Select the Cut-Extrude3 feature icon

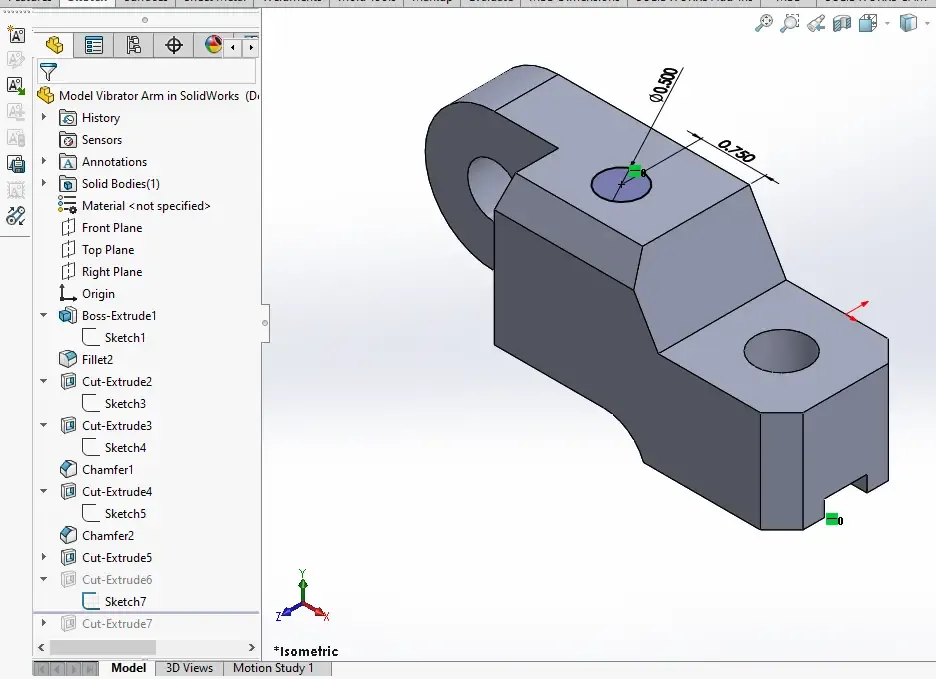(68, 425)
